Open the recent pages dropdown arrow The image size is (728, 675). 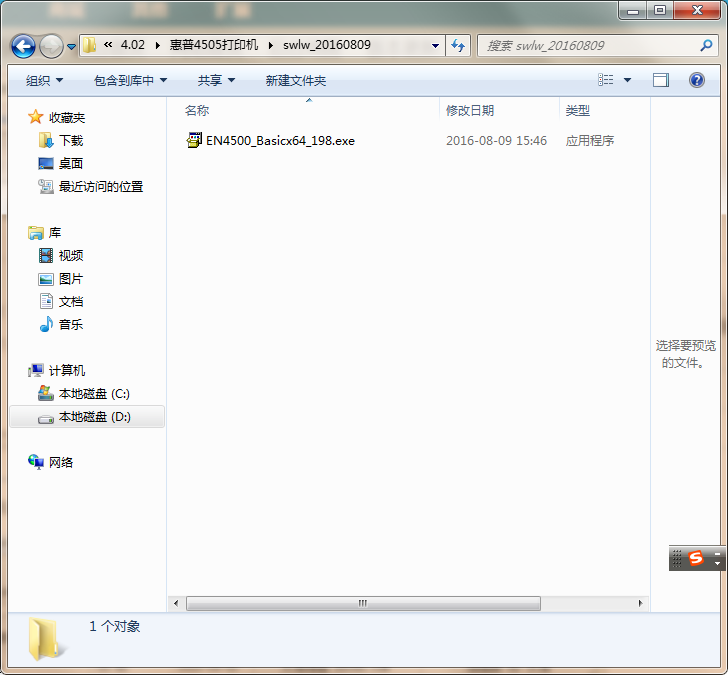tap(72, 46)
